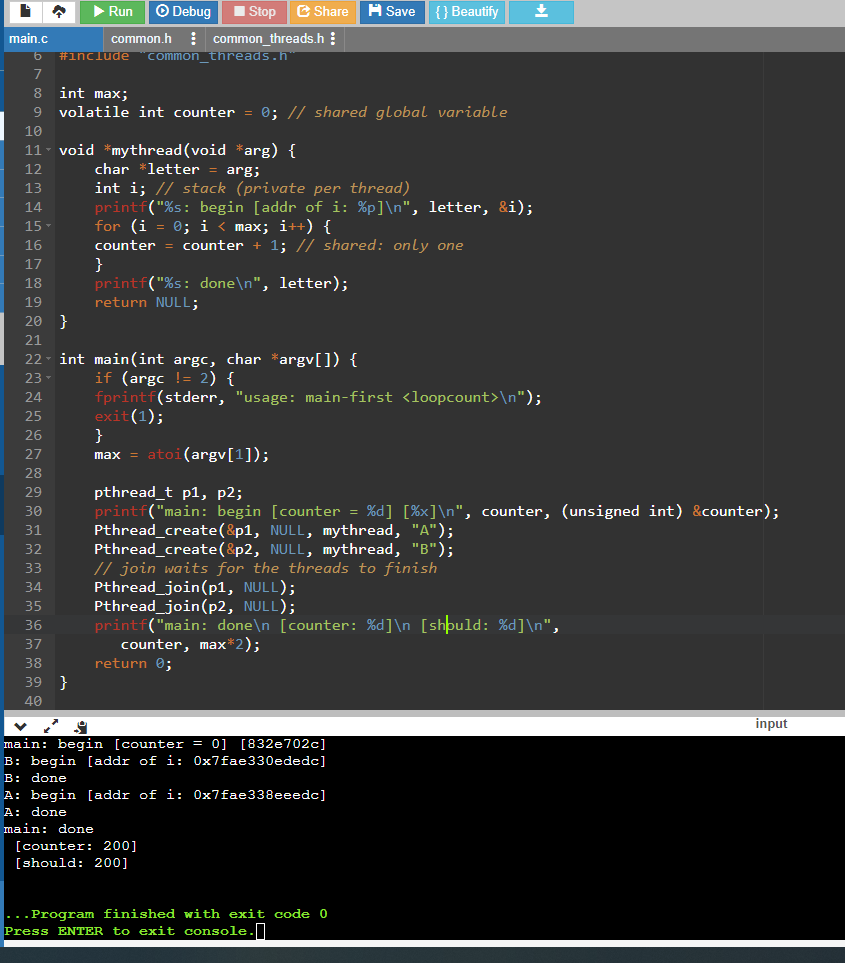Collapse the console panel with chevron icon
This screenshot has height=963, width=845.
click(20, 727)
